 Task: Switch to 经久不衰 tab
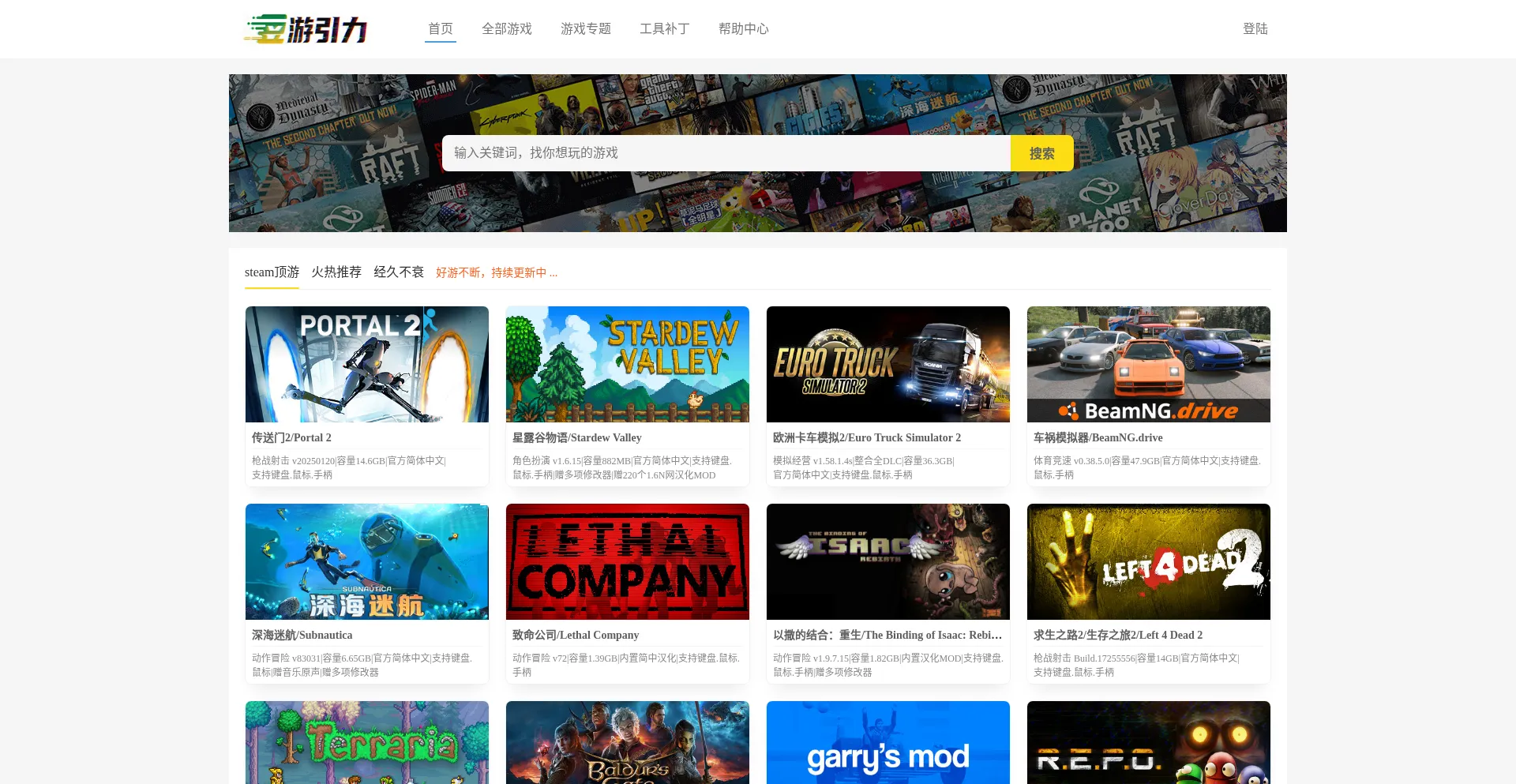399,272
